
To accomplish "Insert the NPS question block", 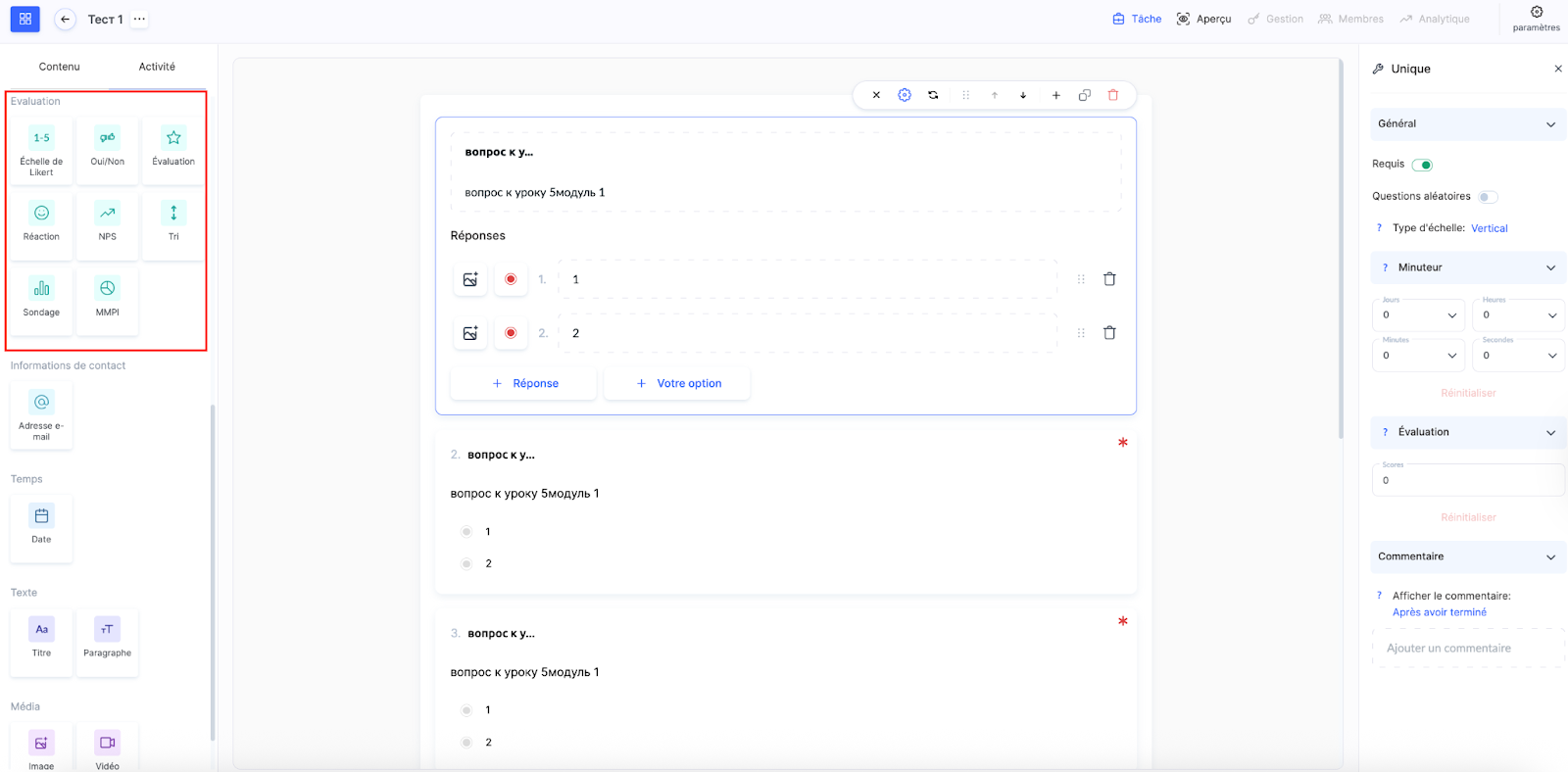I will tap(107, 221).
